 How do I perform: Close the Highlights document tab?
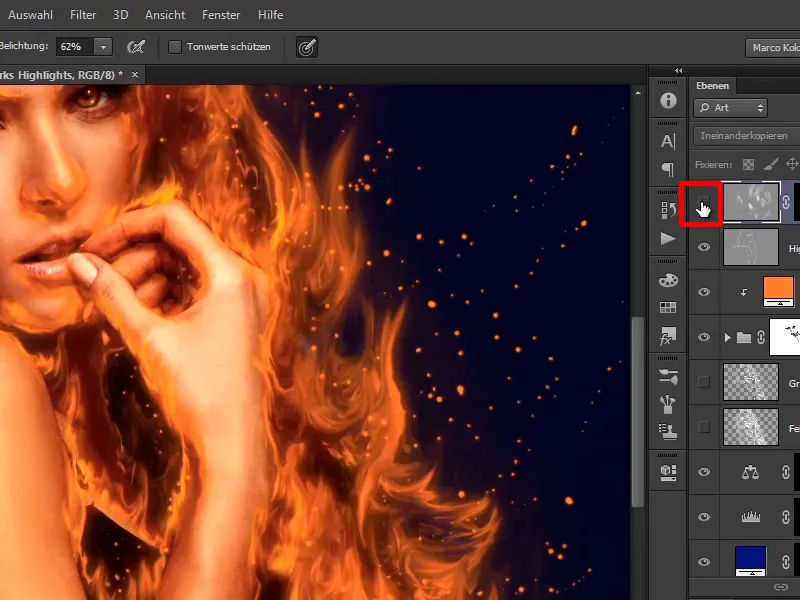click(135, 74)
